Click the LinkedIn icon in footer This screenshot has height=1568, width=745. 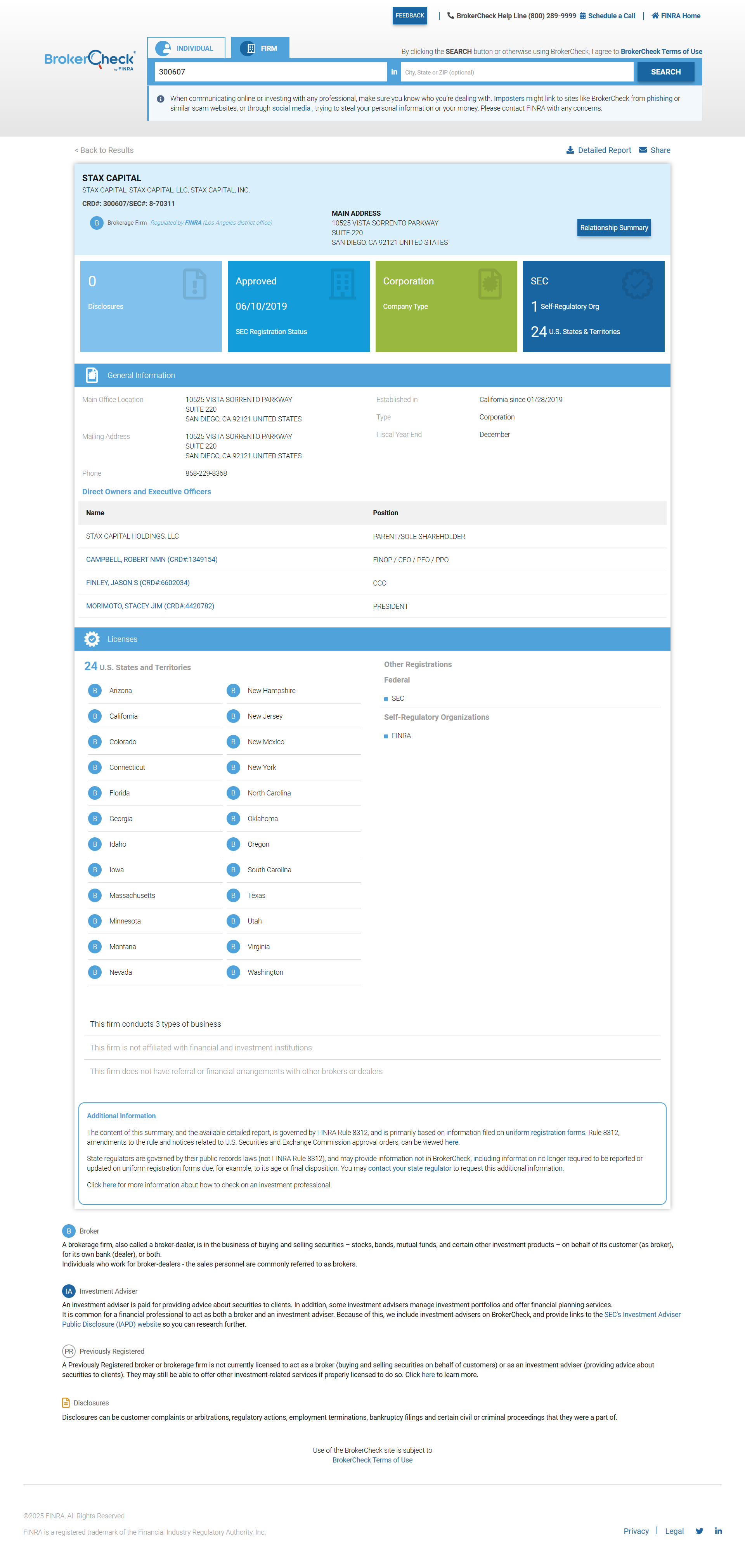[718, 1531]
